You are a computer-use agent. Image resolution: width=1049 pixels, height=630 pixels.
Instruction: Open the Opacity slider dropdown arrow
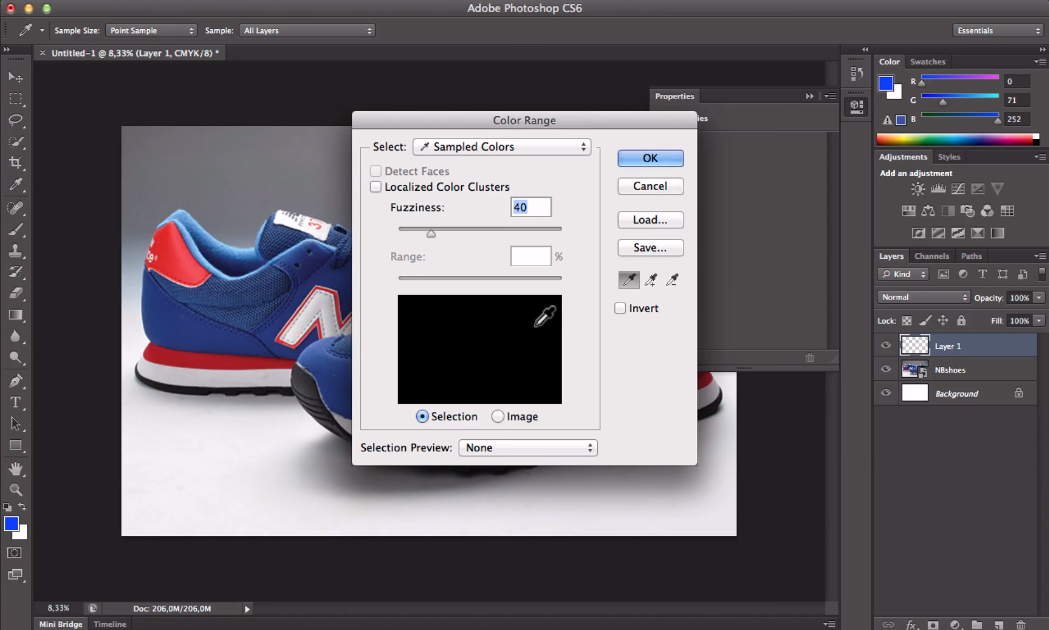(1038, 298)
